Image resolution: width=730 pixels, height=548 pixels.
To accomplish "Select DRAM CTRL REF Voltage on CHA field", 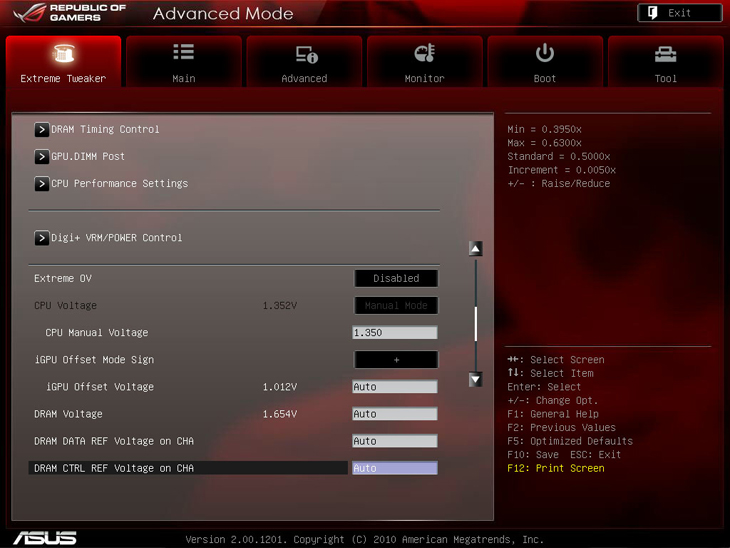I will (394, 468).
